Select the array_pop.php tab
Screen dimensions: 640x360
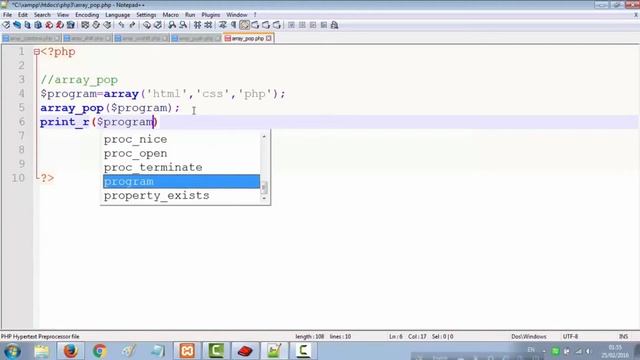pyautogui.click(x=248, y=38)
